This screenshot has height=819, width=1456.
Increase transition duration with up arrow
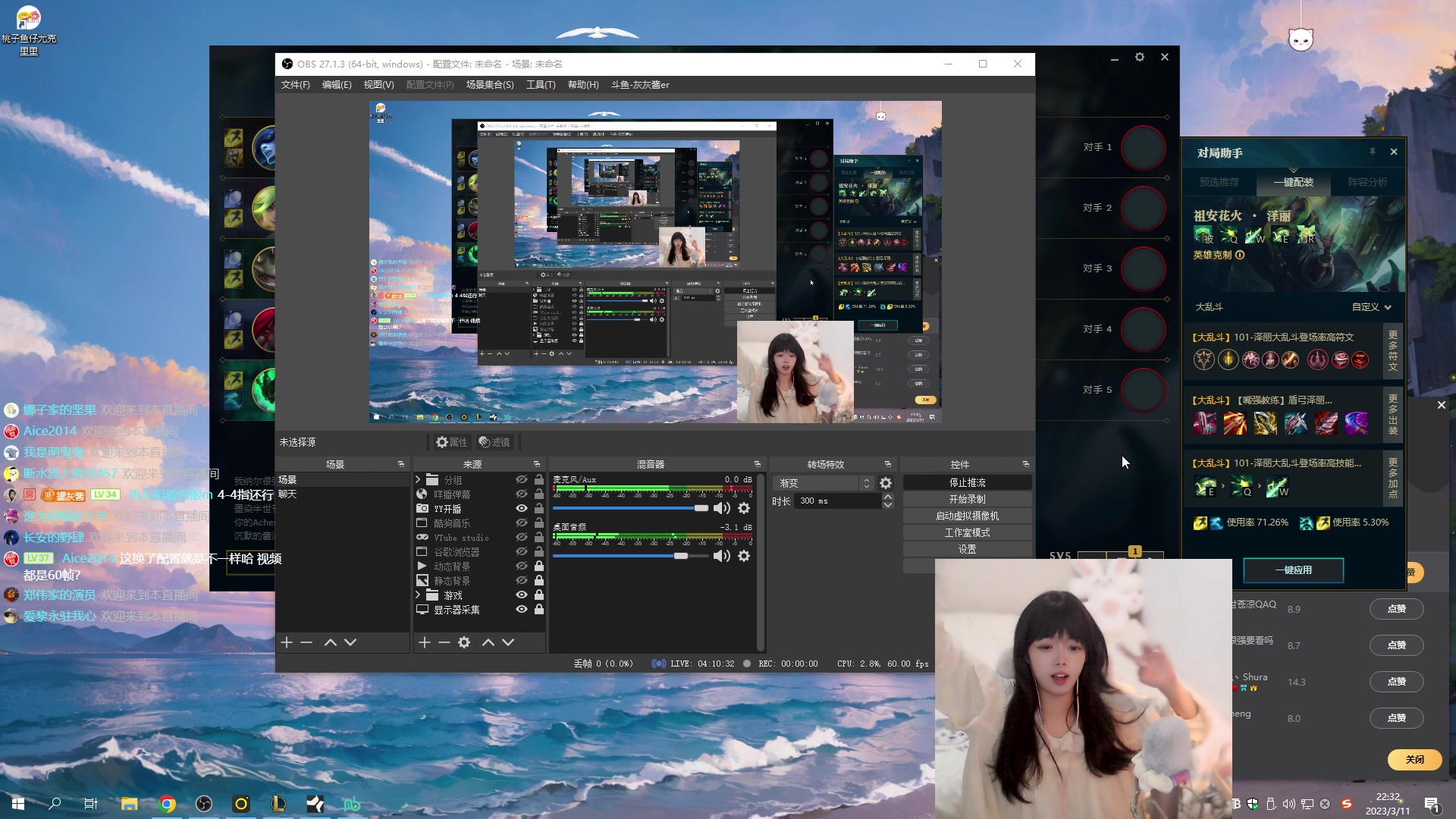888,497
